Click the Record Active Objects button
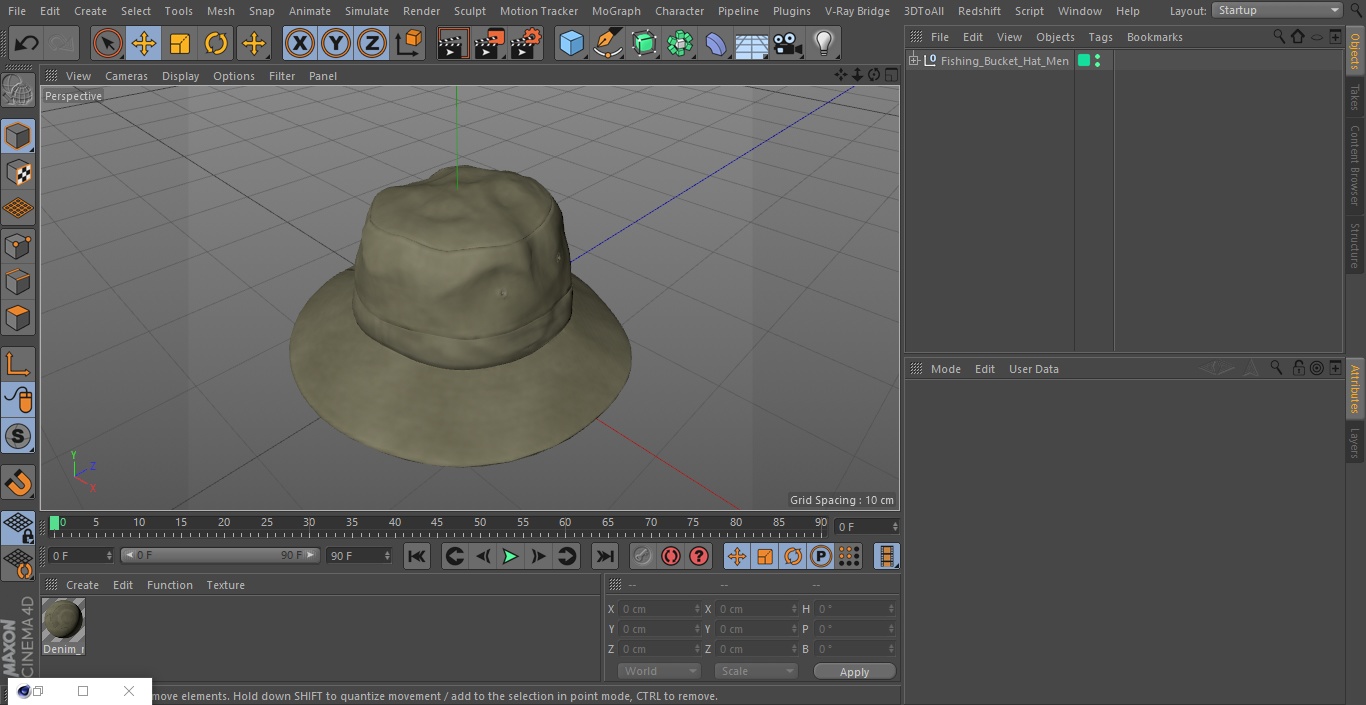Screen dimensions: 1366x705 point(643,556)
